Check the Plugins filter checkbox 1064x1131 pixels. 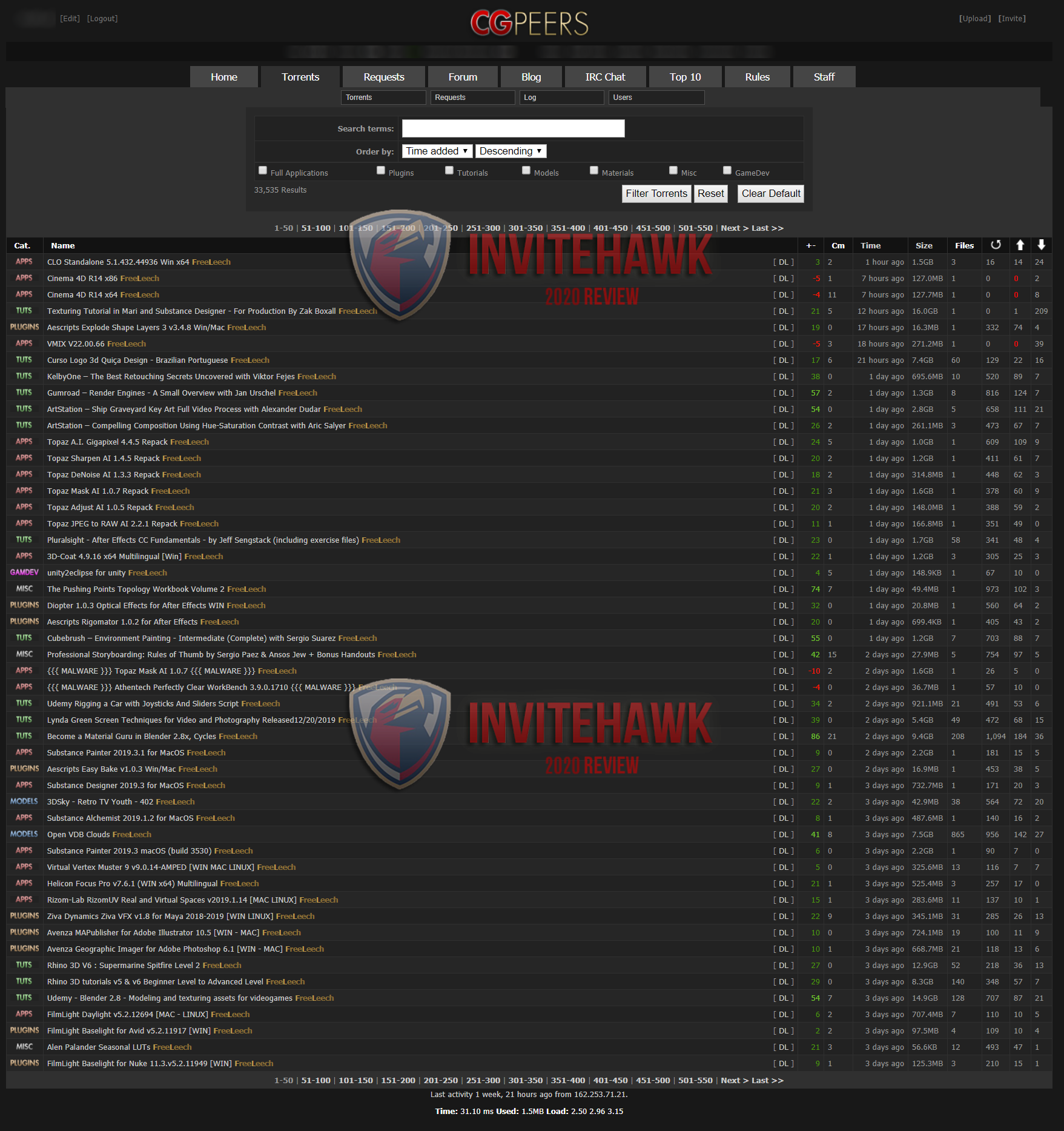pos(381,171)
